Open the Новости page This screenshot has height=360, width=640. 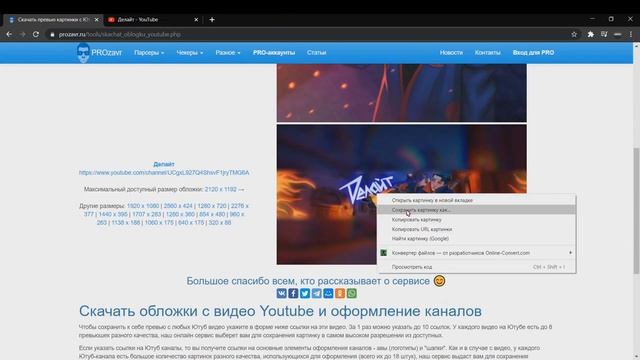(451, 53)
